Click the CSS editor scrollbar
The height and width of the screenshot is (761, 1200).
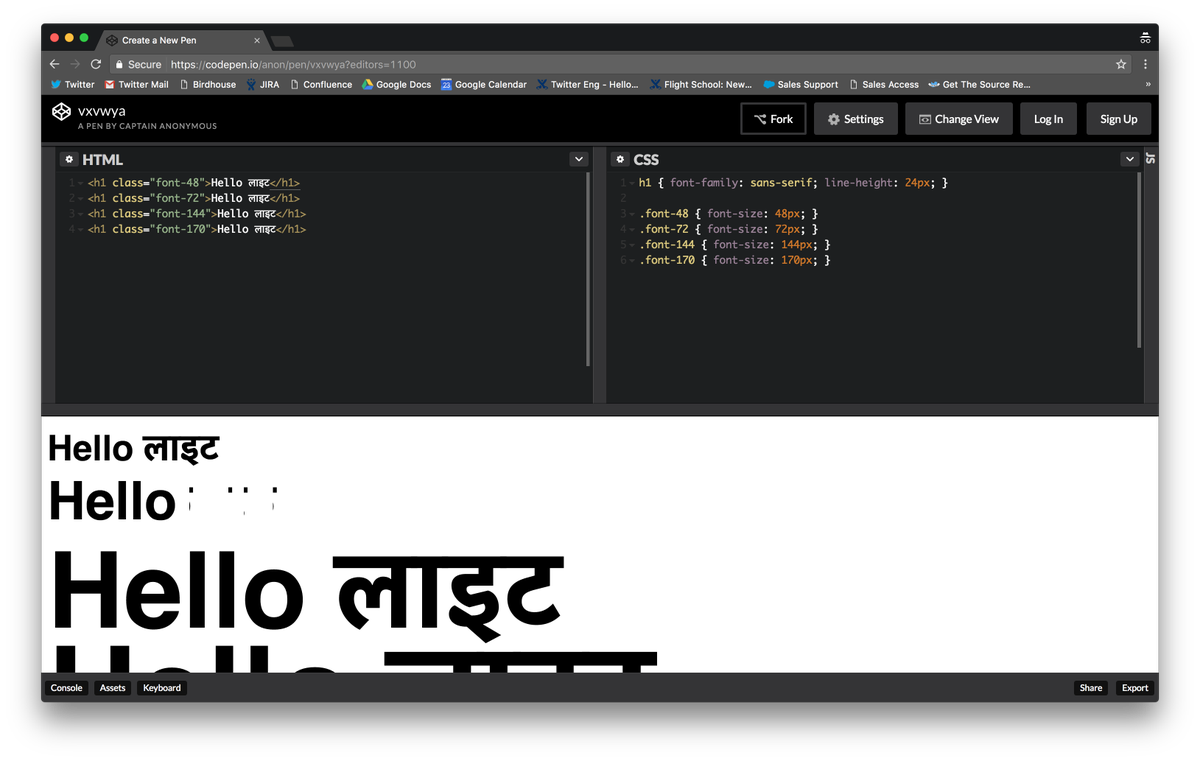1139,260
